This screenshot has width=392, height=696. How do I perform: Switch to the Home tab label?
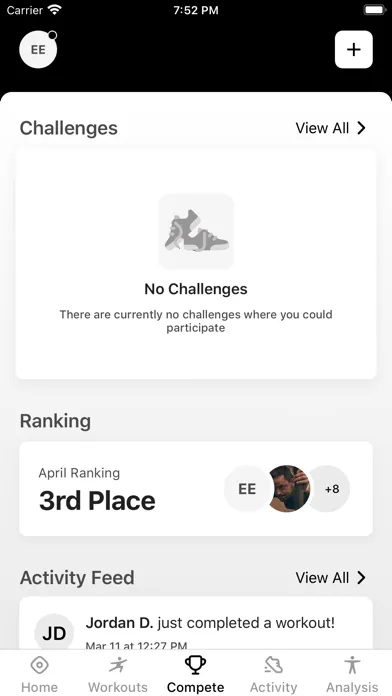point(39,687)
